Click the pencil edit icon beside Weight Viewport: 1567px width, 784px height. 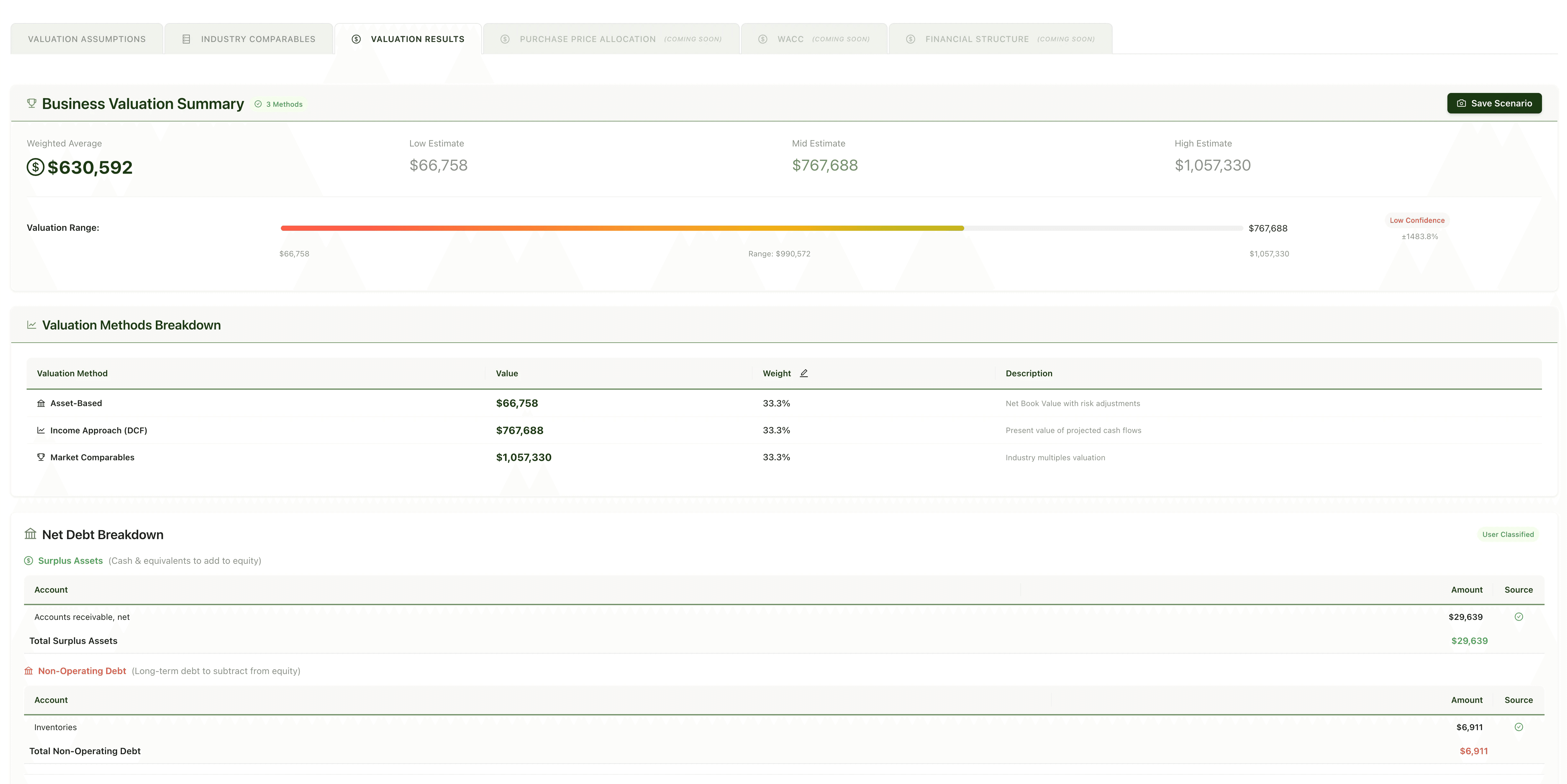click(x=804, y=373)
